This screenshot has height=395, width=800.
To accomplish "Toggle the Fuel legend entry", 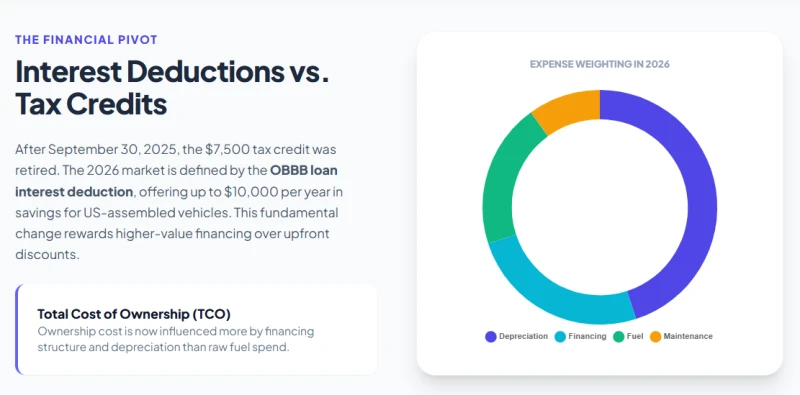I will (629, 336).
